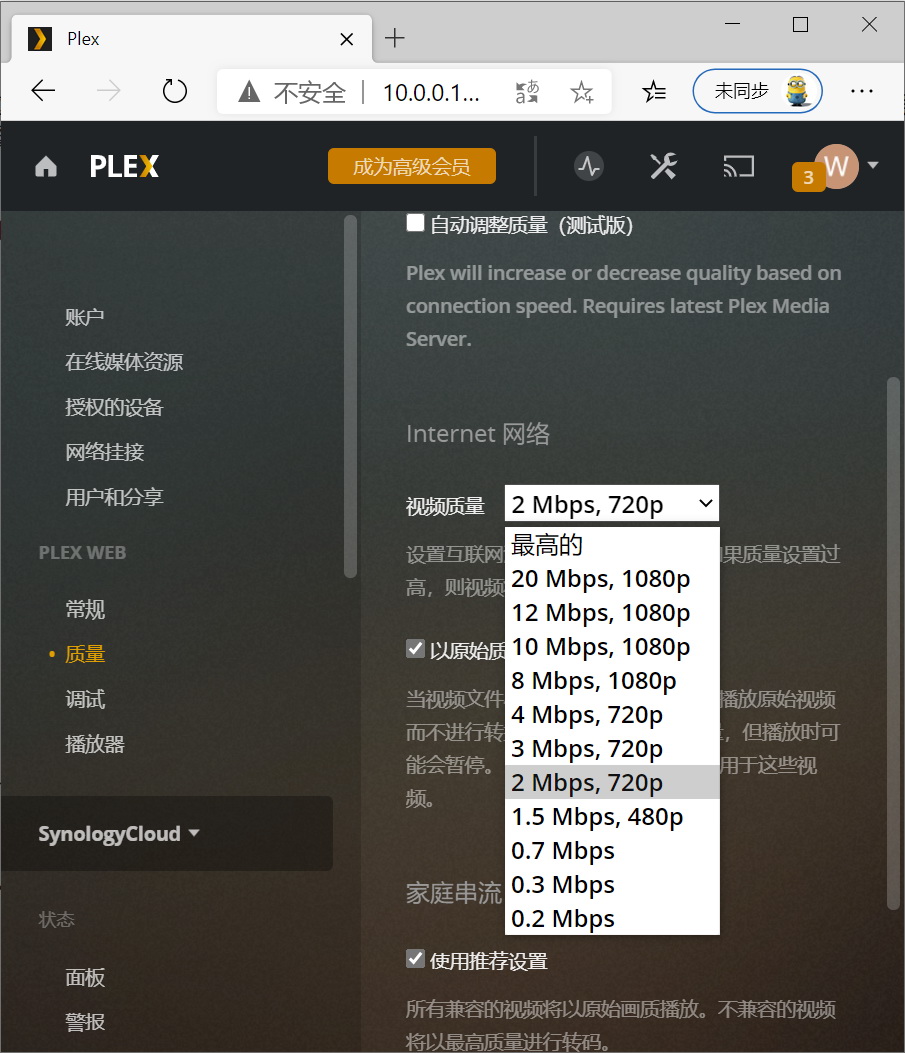Select 2 Mbps, 720p in list
This screenshot has width=905, height=1053.
pyautogui.click(x=612, y=782)
